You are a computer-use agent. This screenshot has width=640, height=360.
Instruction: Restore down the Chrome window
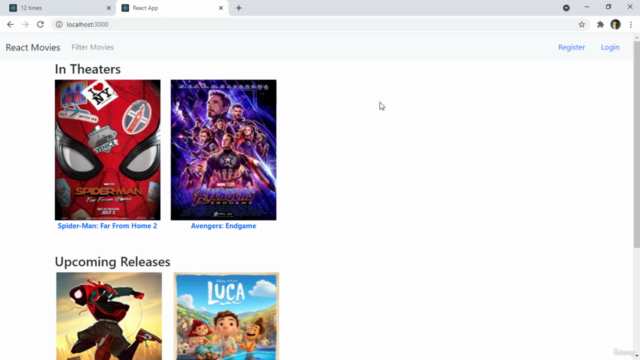point(608,7)
